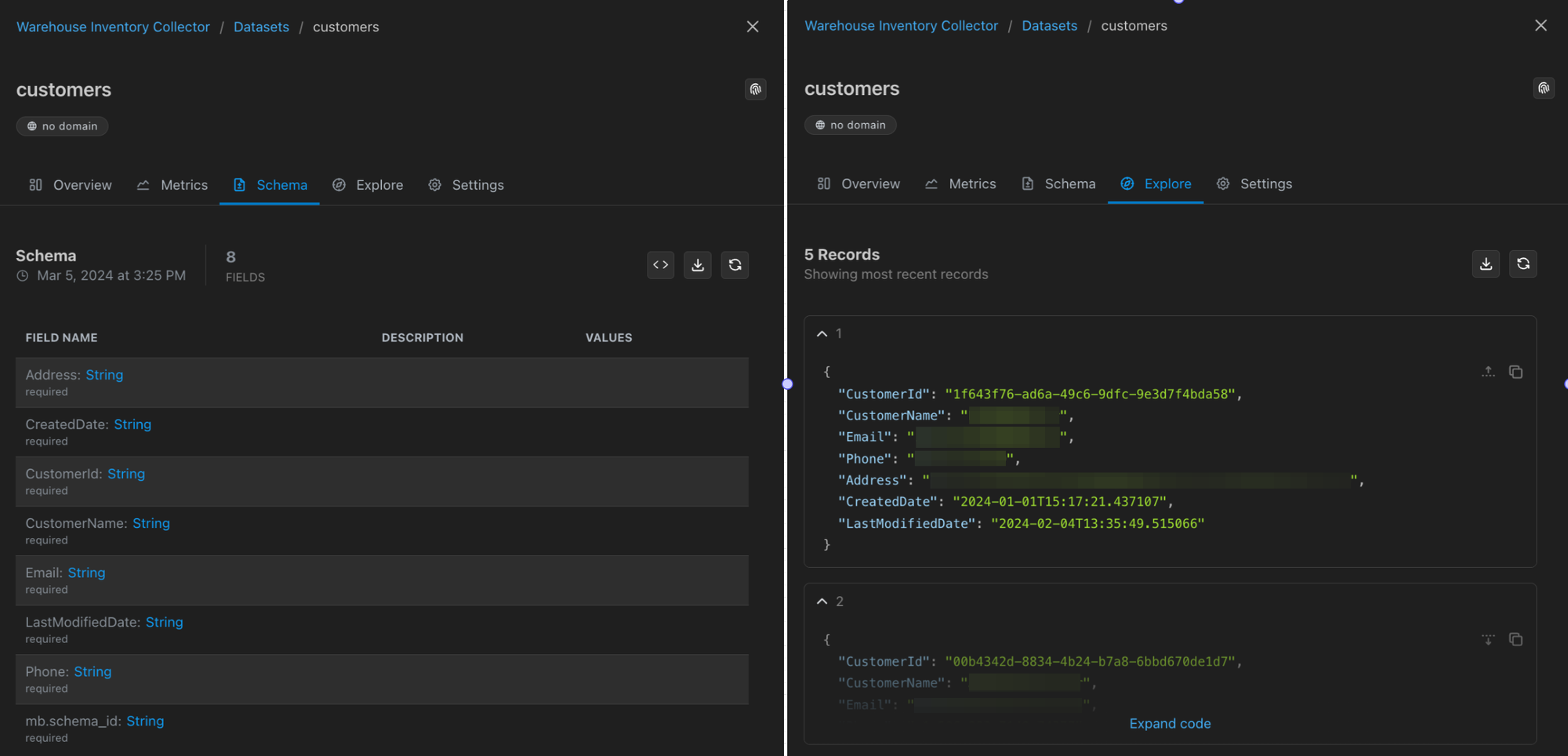The width and height of the screenshot is (1568, 756).
Task: Click Warehouse Inventory Collector breadcrumb in Explore panel
Action: pyautogui.click(x=901, y=26)
